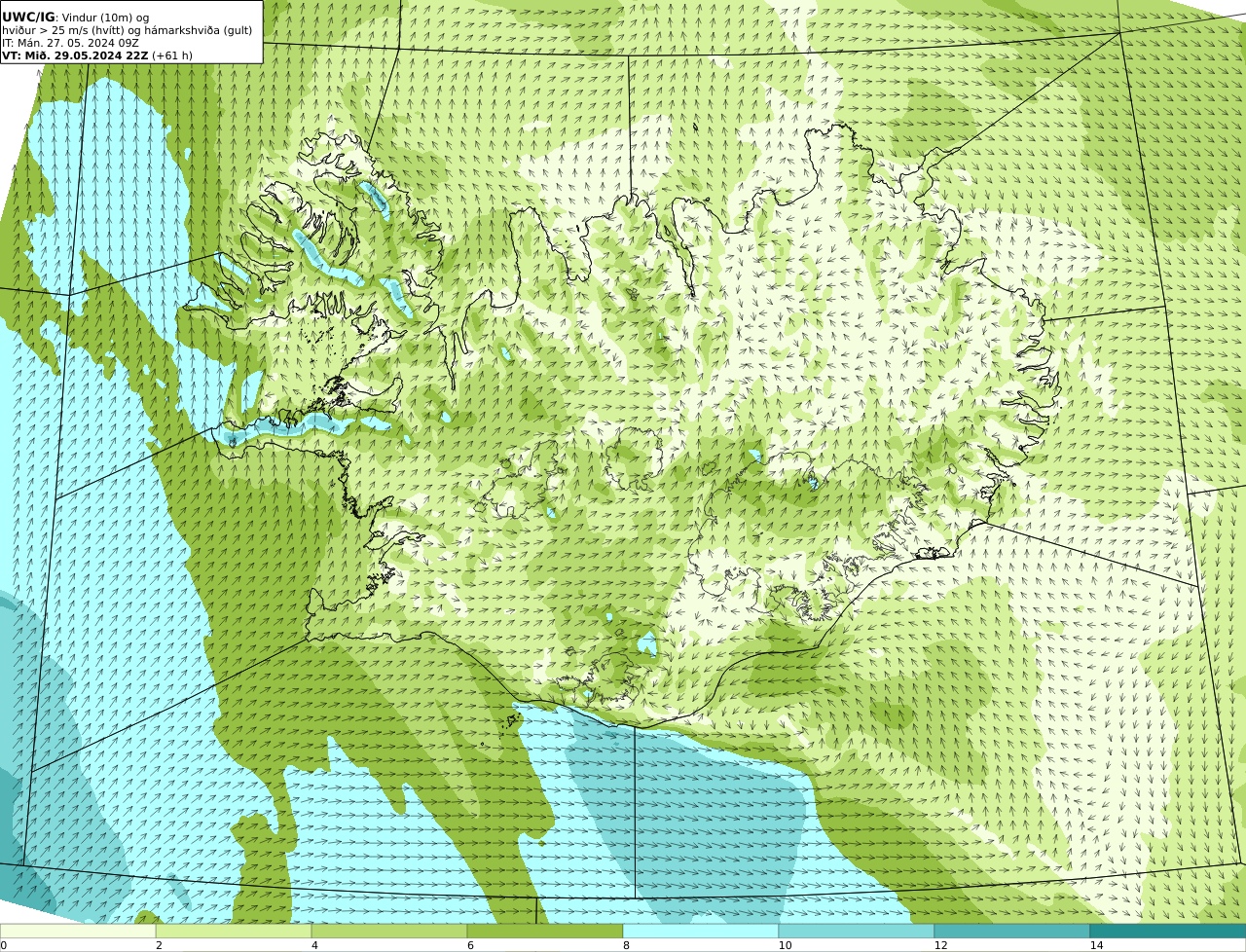Click the legend scale label "2"
1246x952 pixels.
(x=159, y=945)
